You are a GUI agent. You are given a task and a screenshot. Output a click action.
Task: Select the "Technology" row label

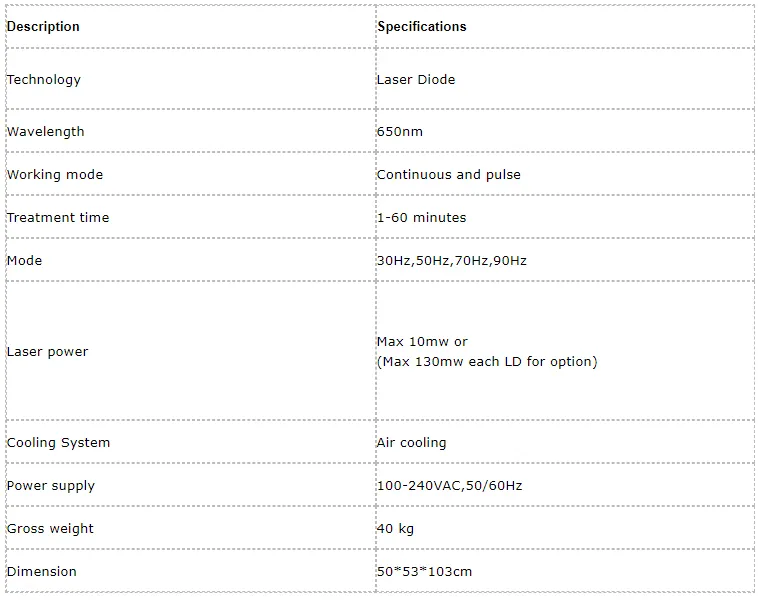pos(44,80)
